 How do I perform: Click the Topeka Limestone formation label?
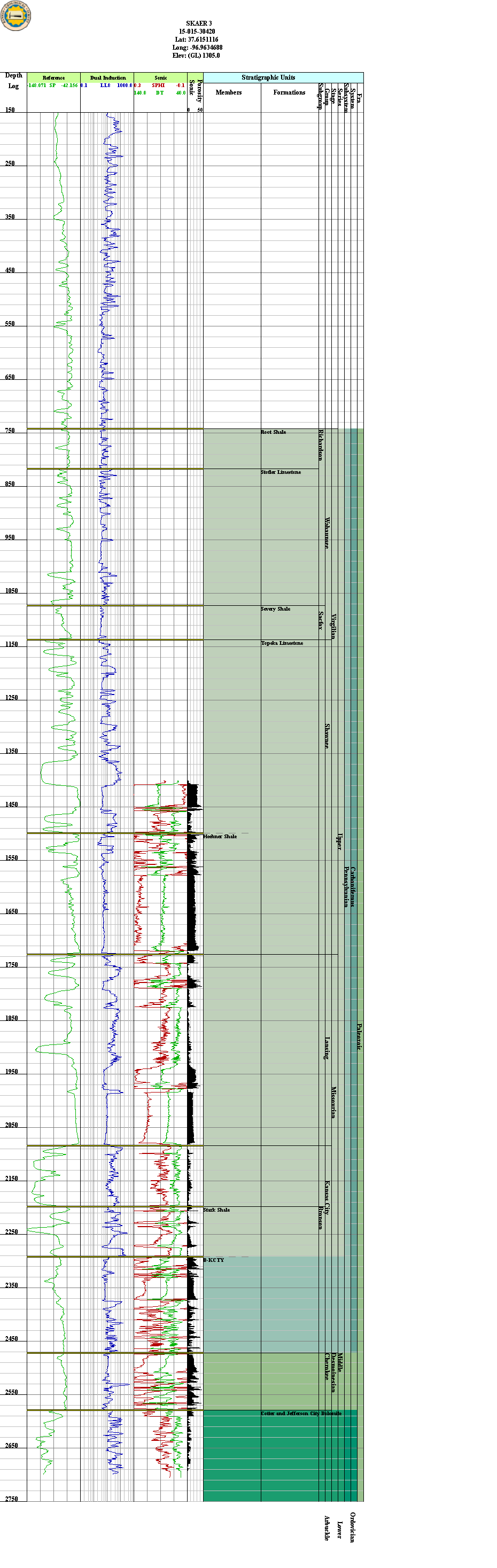(x=282, y=643)
